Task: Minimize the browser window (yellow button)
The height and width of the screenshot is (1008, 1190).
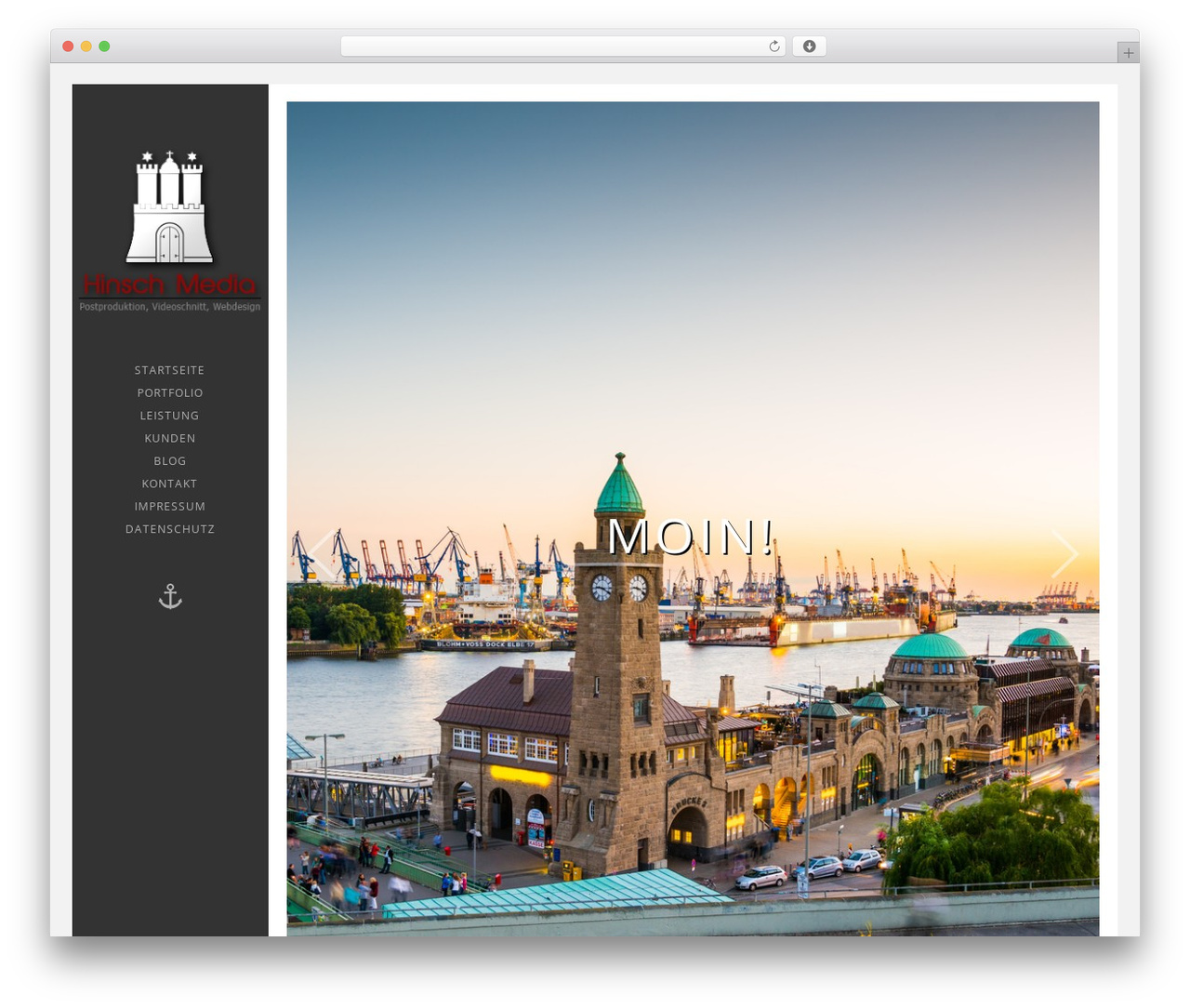Action: tap(86, 46)
